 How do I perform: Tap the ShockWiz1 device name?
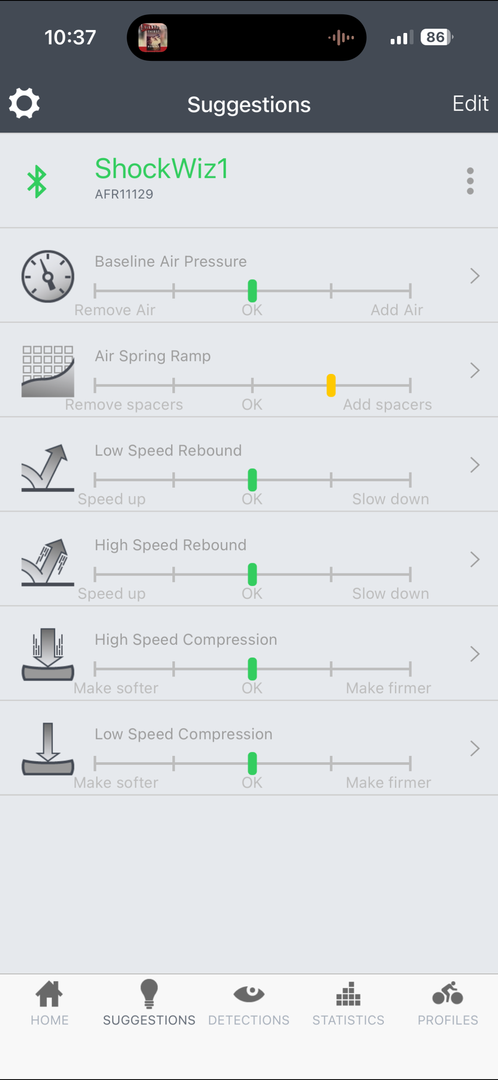pos(161,169)
